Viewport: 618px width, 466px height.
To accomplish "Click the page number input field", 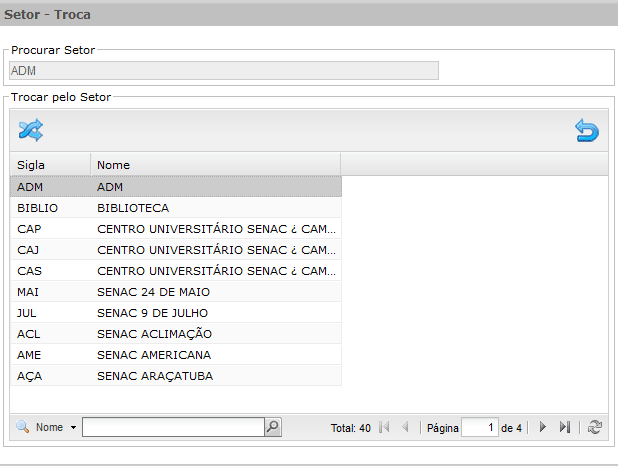I will [480, 427].
